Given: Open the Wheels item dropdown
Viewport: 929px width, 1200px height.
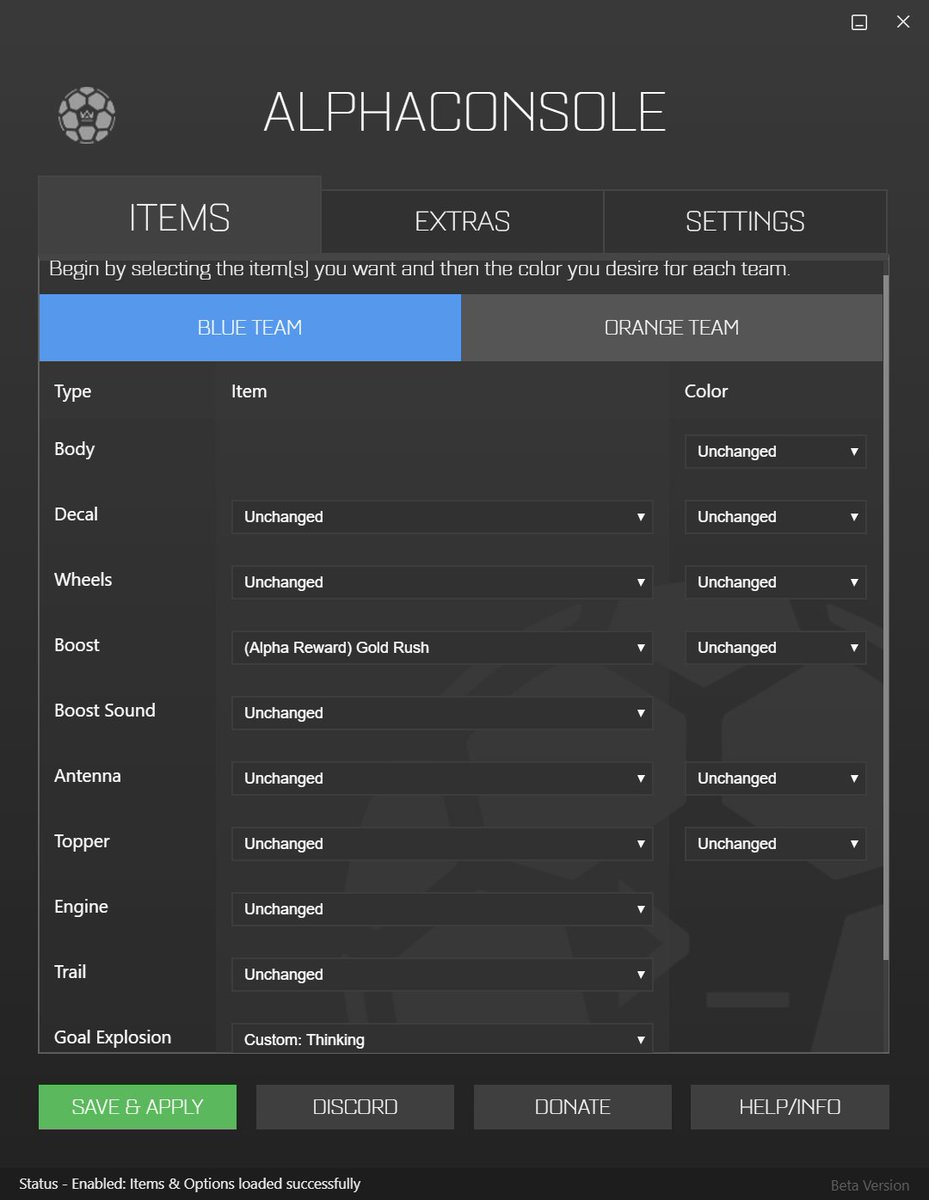Looking at the screenshot, I should coord(441,582).
